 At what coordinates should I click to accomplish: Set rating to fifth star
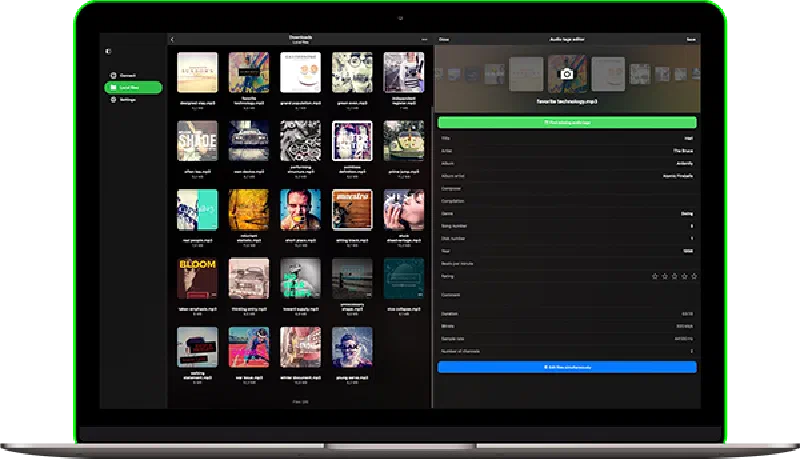tap(693, 275)
